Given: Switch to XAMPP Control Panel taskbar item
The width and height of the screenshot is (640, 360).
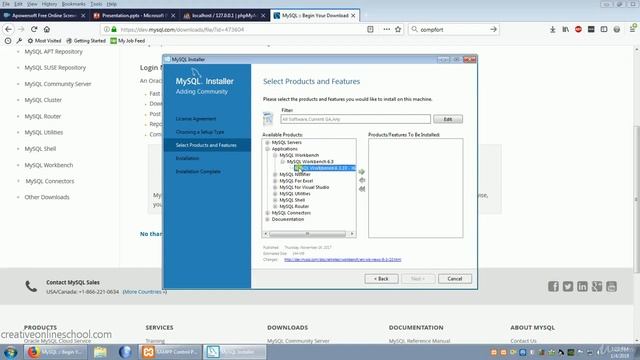Looking at the screenshot, I should click(169, 352).
